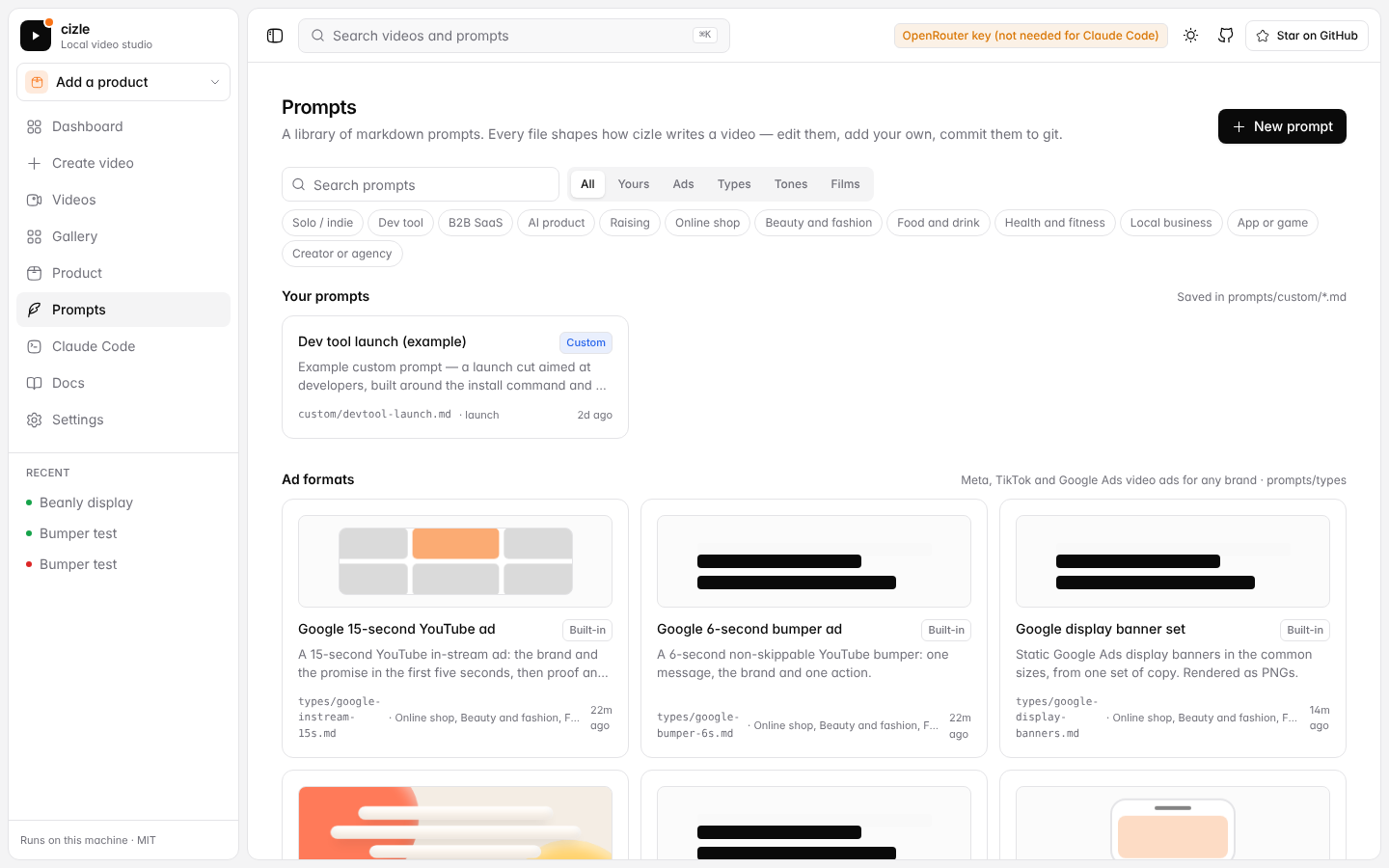Click the orange product package icon

[x=37, y=82]
